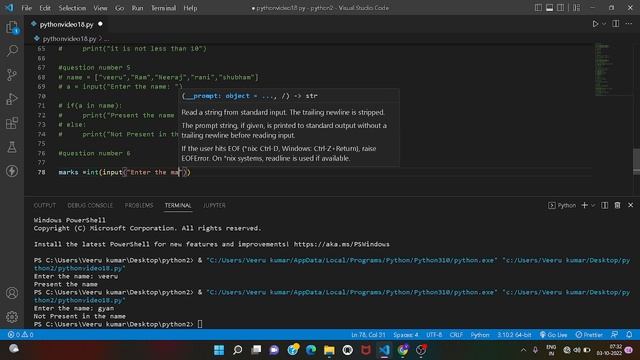Open the Thunder Client lightning icon

(12, 171)
